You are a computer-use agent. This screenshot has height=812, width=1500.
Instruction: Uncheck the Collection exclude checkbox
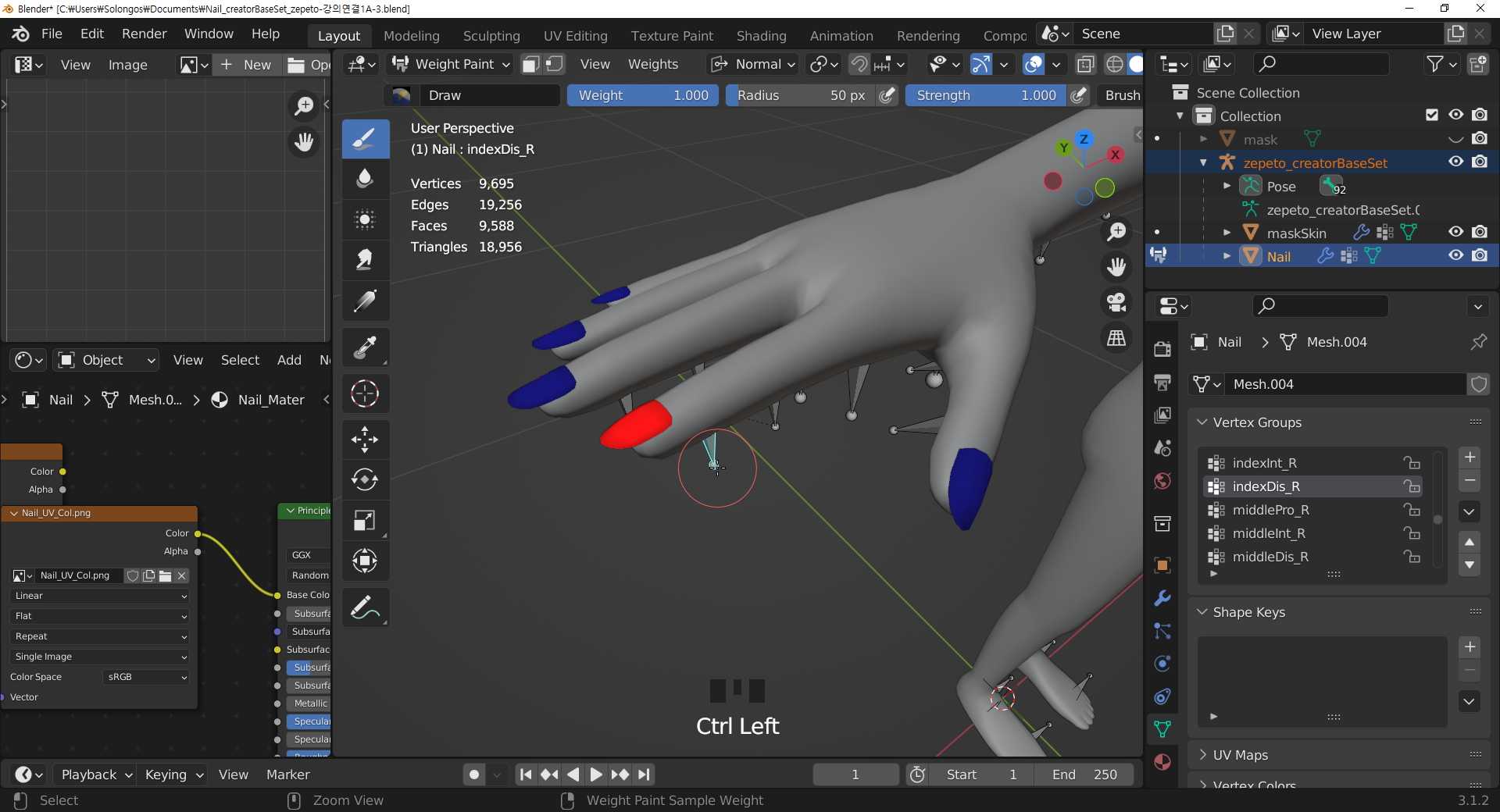tap(1432, 115)
